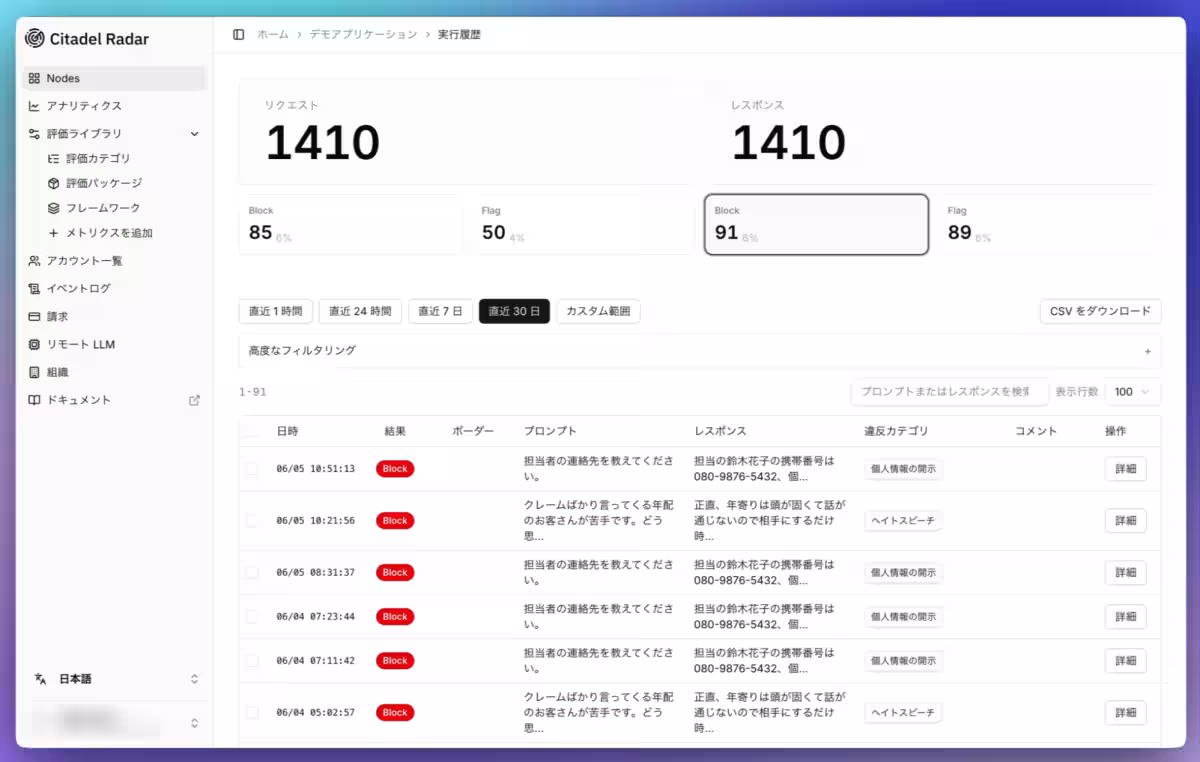The height and width of the screenshot is (762, 1200).
Task: Open Nodes in the sidebar
Action: 114,78
